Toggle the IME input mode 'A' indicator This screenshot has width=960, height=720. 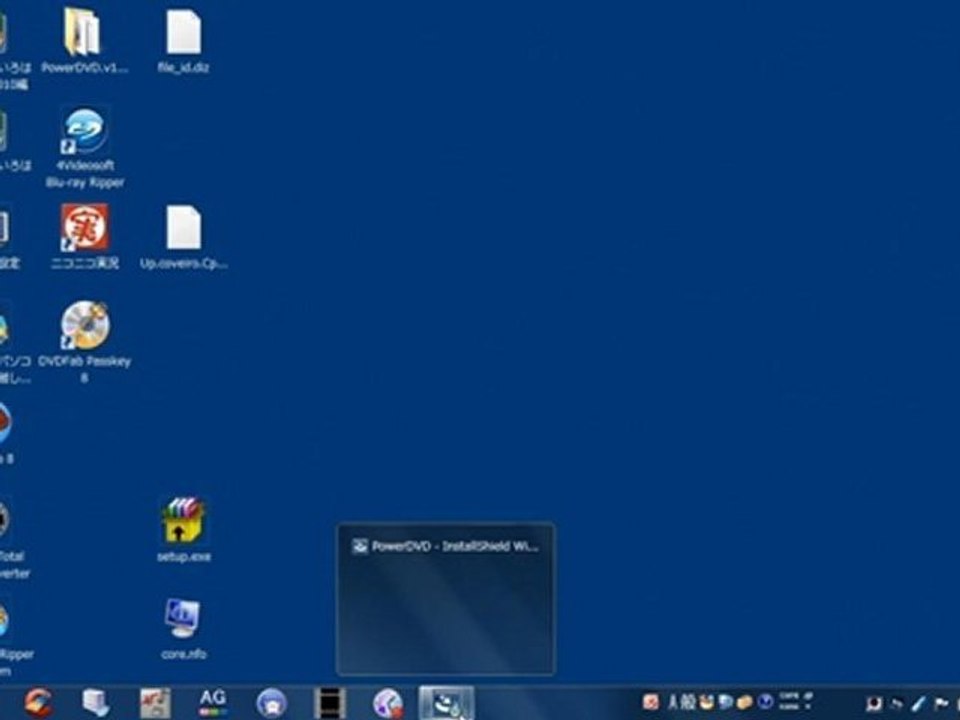point(673,702)
